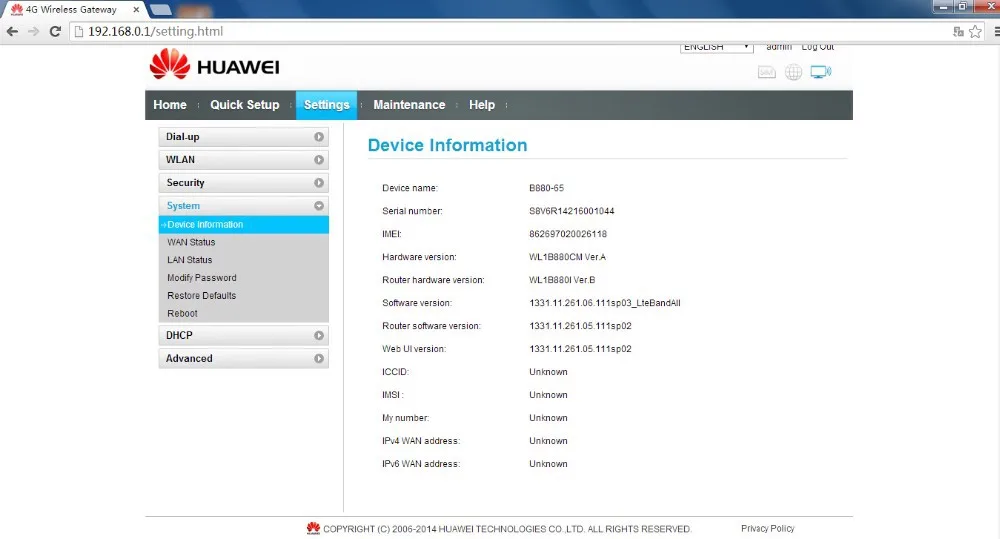Click the translate page icon in address bar
This screenshot has height=539, width=1000.
[x=958, y=32]
